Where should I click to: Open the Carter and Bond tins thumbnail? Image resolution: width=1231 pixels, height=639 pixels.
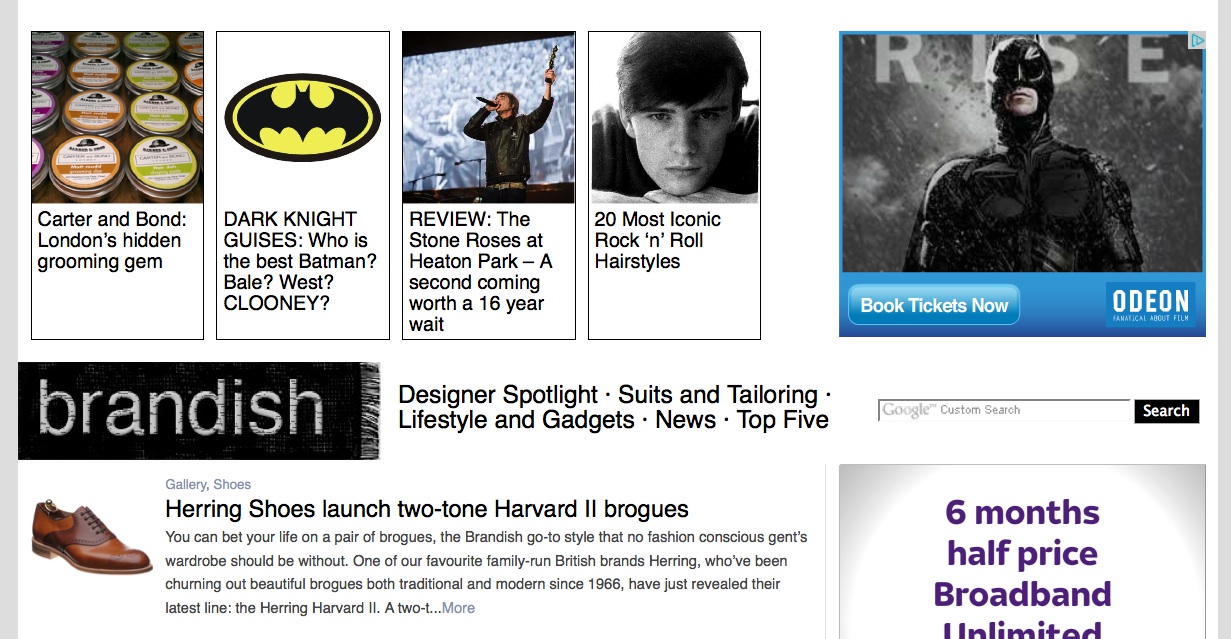[x=117, y=117]
